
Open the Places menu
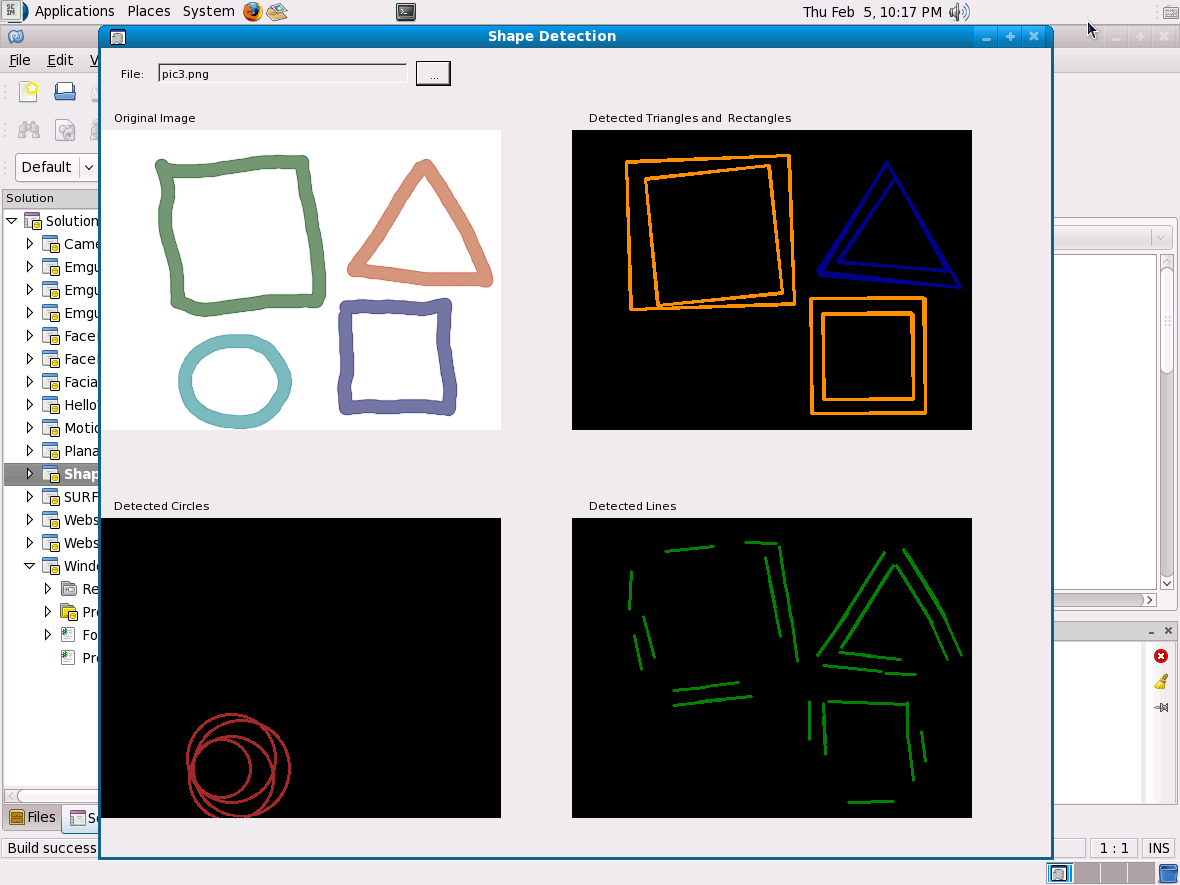(x=149, y=11)
